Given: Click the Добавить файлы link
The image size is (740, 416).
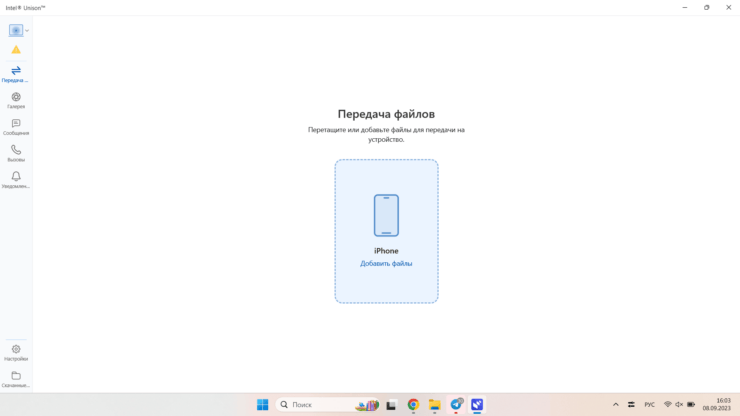Looking at the screenshot, I should (386, 263).
